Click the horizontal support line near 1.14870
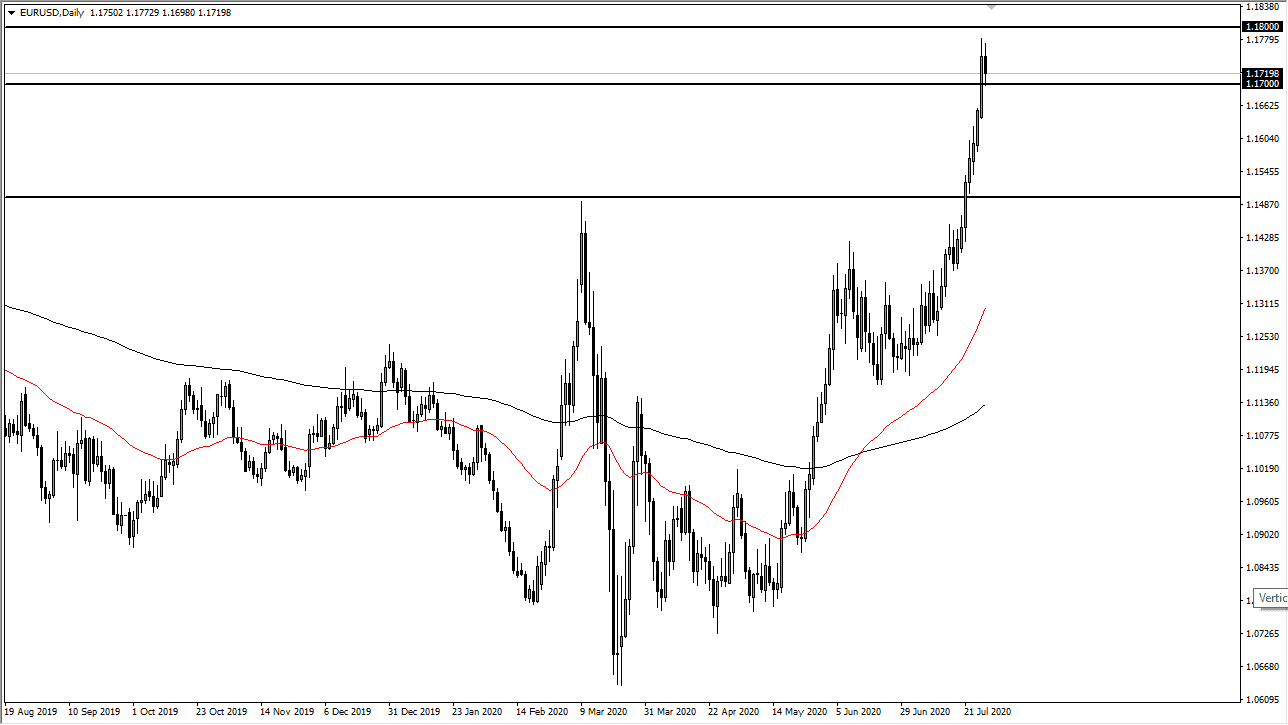The image size is (1288, 725). 600,197
